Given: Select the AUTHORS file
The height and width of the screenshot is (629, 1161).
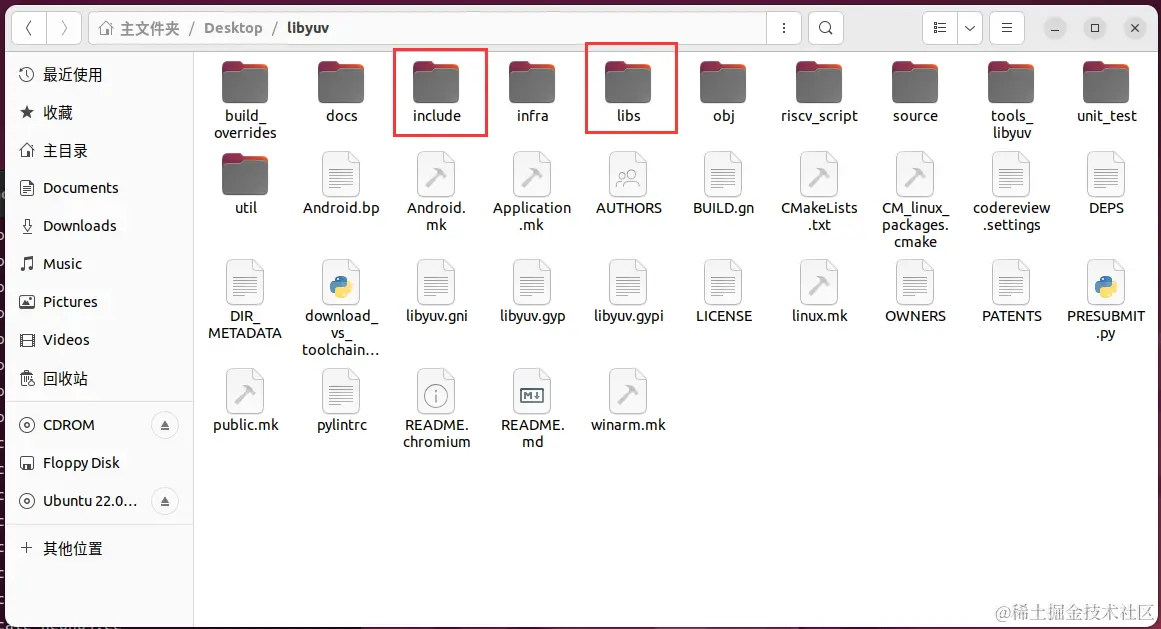Looking at the screenshot, I should click(629, 184).
